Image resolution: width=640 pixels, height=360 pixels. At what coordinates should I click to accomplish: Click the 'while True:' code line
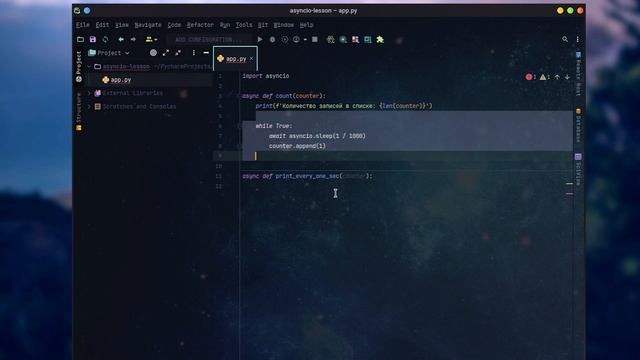tap(274, 126)
